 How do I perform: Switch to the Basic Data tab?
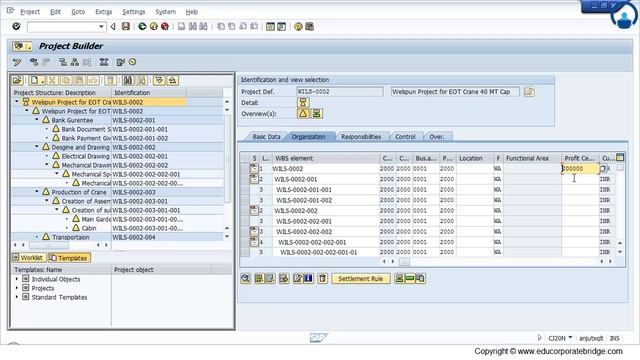[266, 137]
